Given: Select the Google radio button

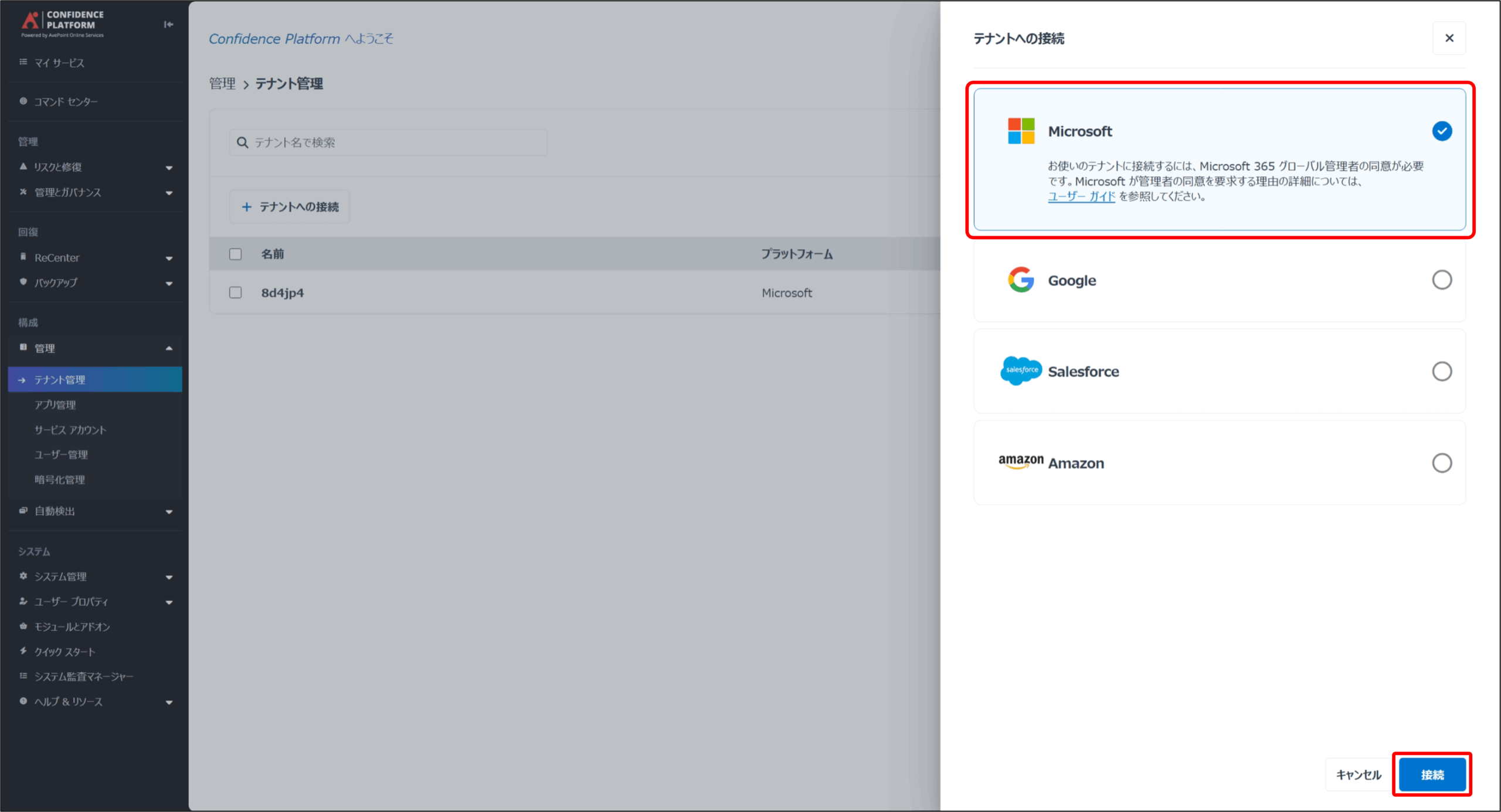Looking at the screenshot, I should pos(1442,280).
